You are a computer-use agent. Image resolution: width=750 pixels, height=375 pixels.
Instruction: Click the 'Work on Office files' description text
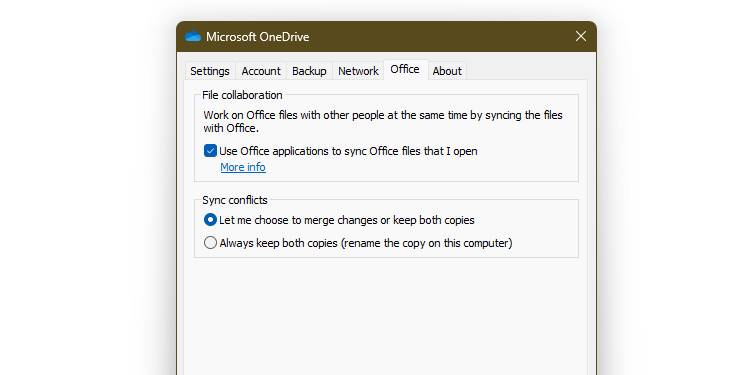pos(383,121)
